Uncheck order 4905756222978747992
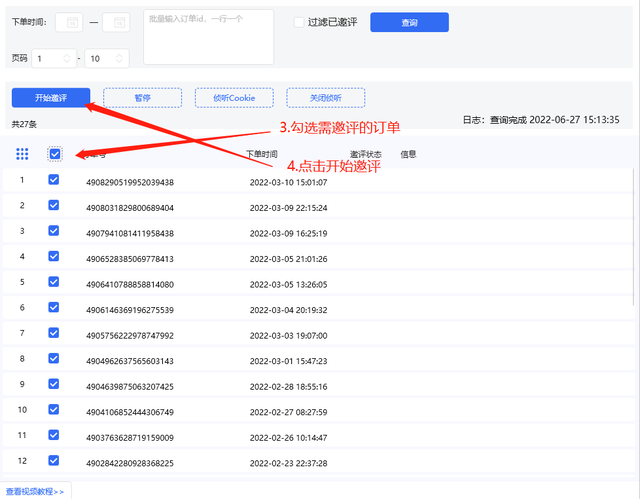Image resolution: width=640 pixels, height=499 pixels. (53, 333)
